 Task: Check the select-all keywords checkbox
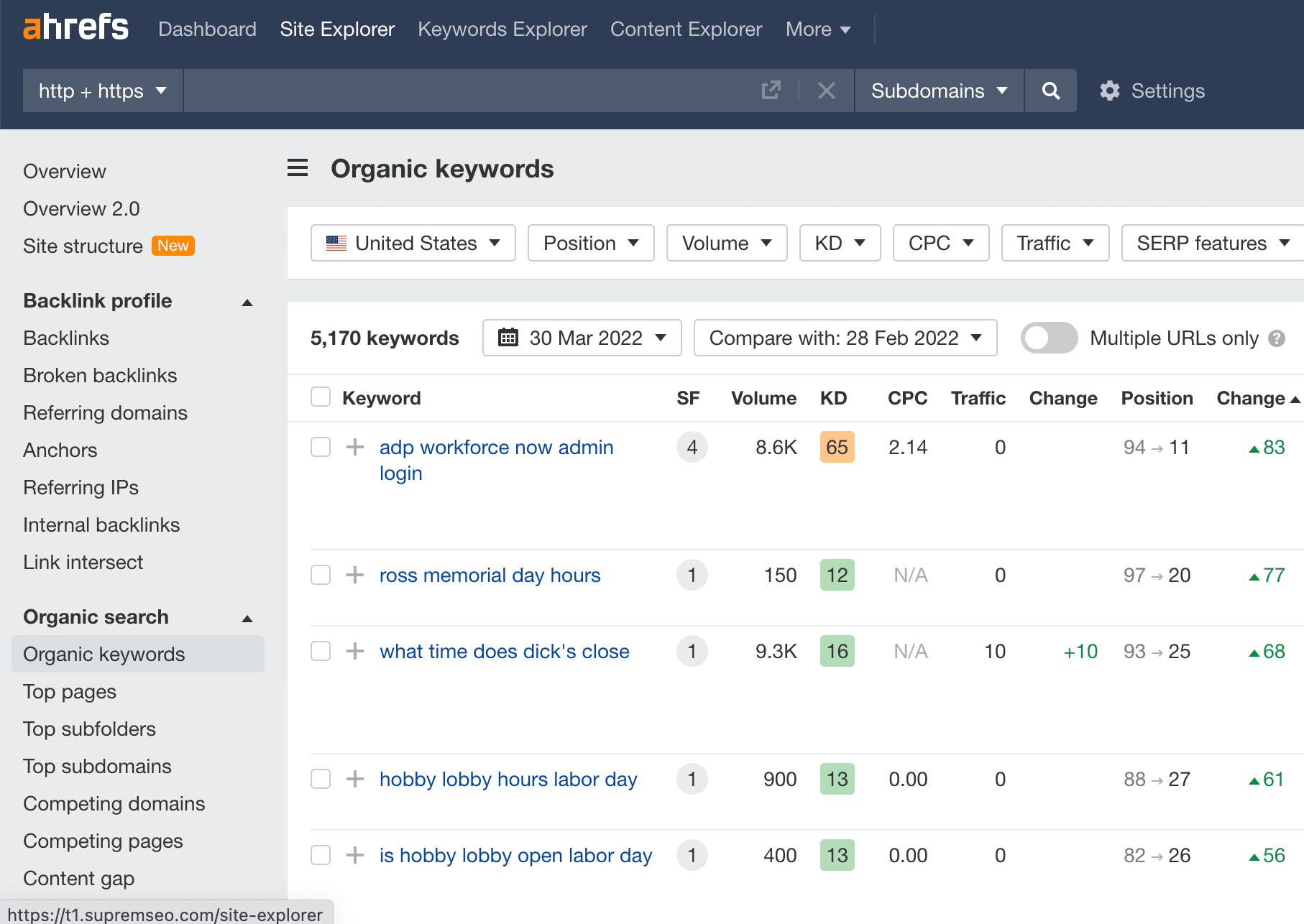click(321, 397)
